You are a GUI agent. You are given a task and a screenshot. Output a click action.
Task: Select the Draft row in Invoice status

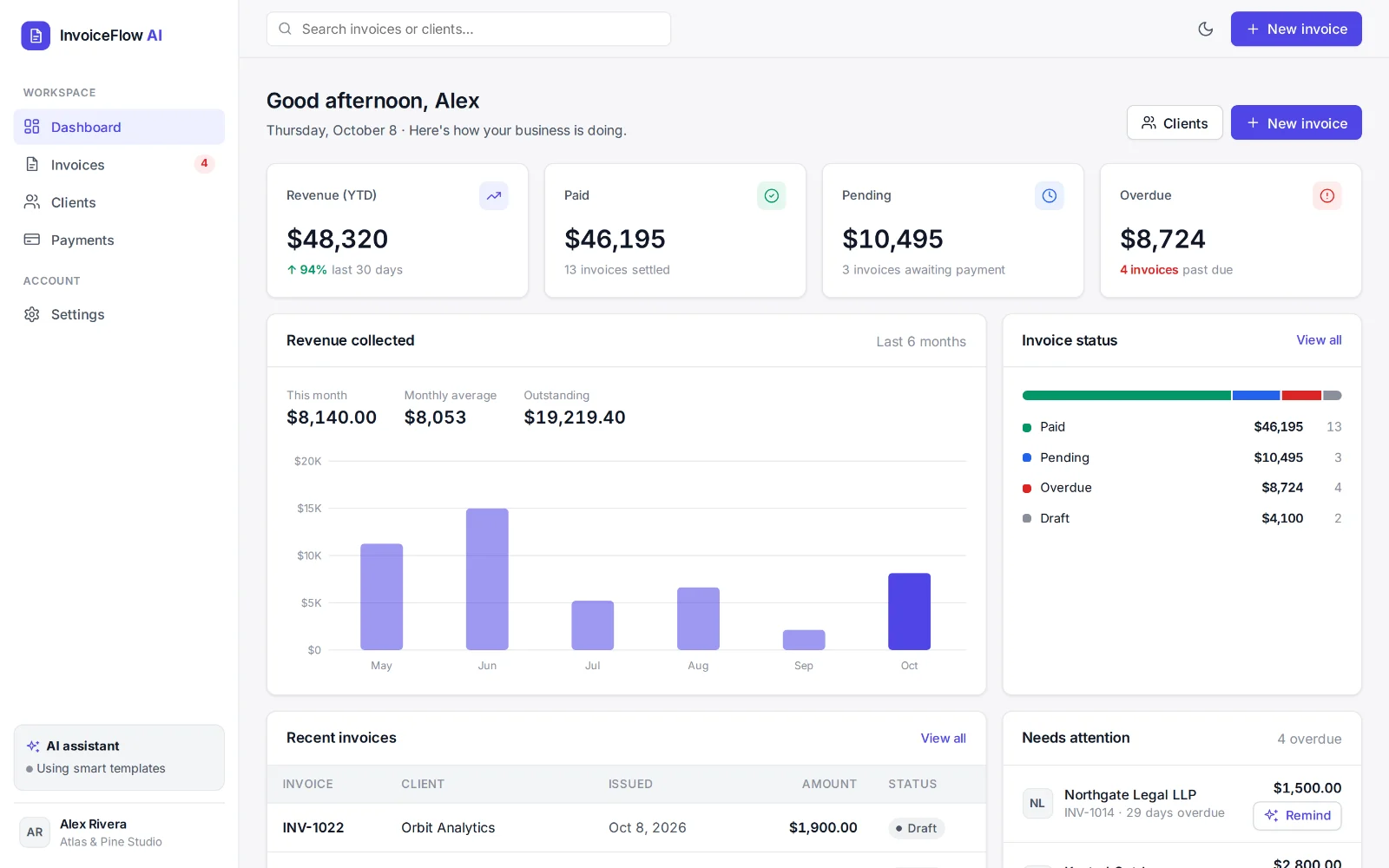pos(1182,518)
